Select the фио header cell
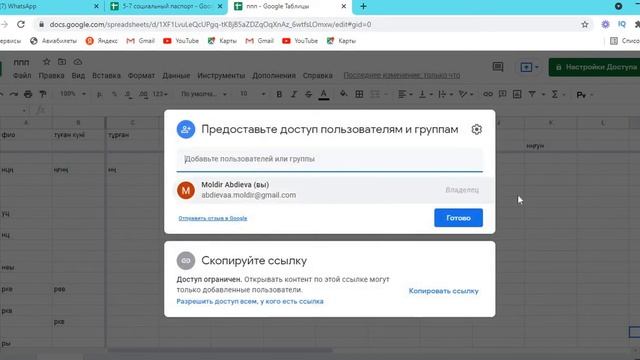The height and width of the screenshot is (360, 640). click(x=26, y=135)
